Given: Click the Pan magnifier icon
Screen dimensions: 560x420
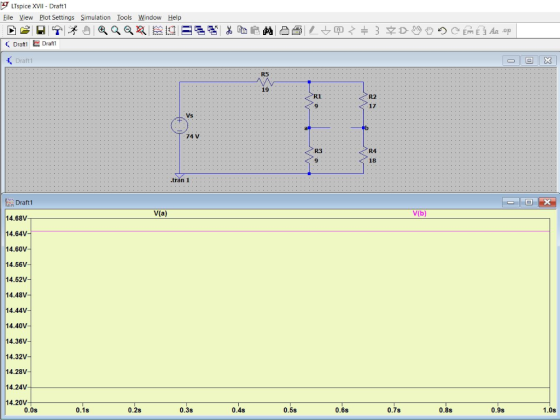Looking at the screenshot, I should [115, 31].
